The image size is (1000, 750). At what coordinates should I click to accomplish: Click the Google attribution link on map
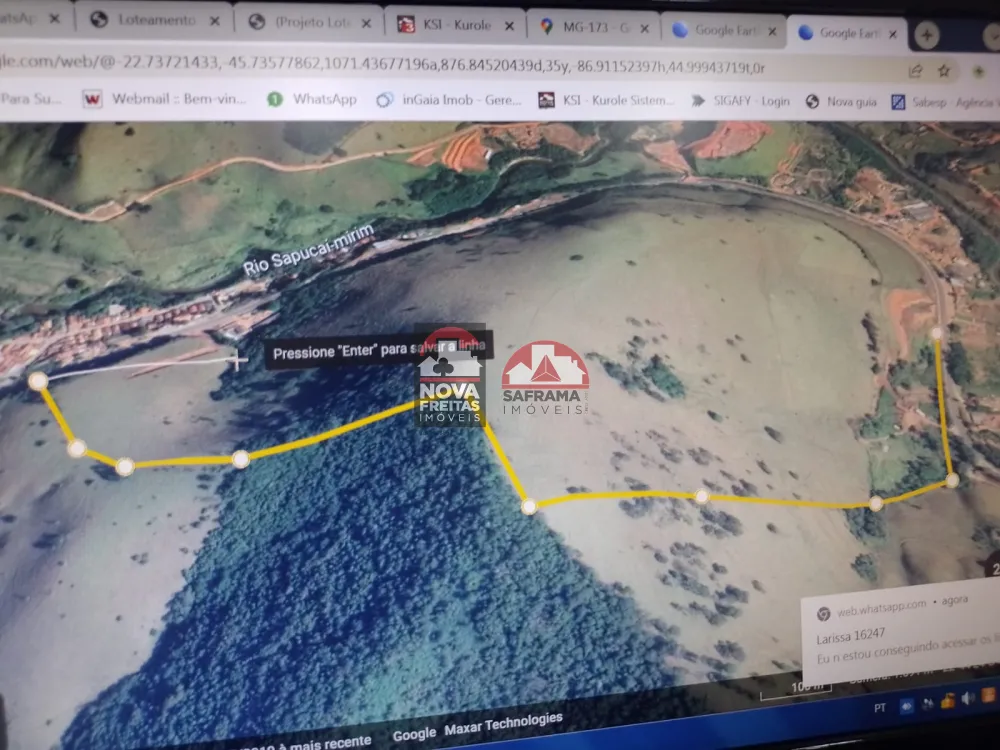point(413,734)
